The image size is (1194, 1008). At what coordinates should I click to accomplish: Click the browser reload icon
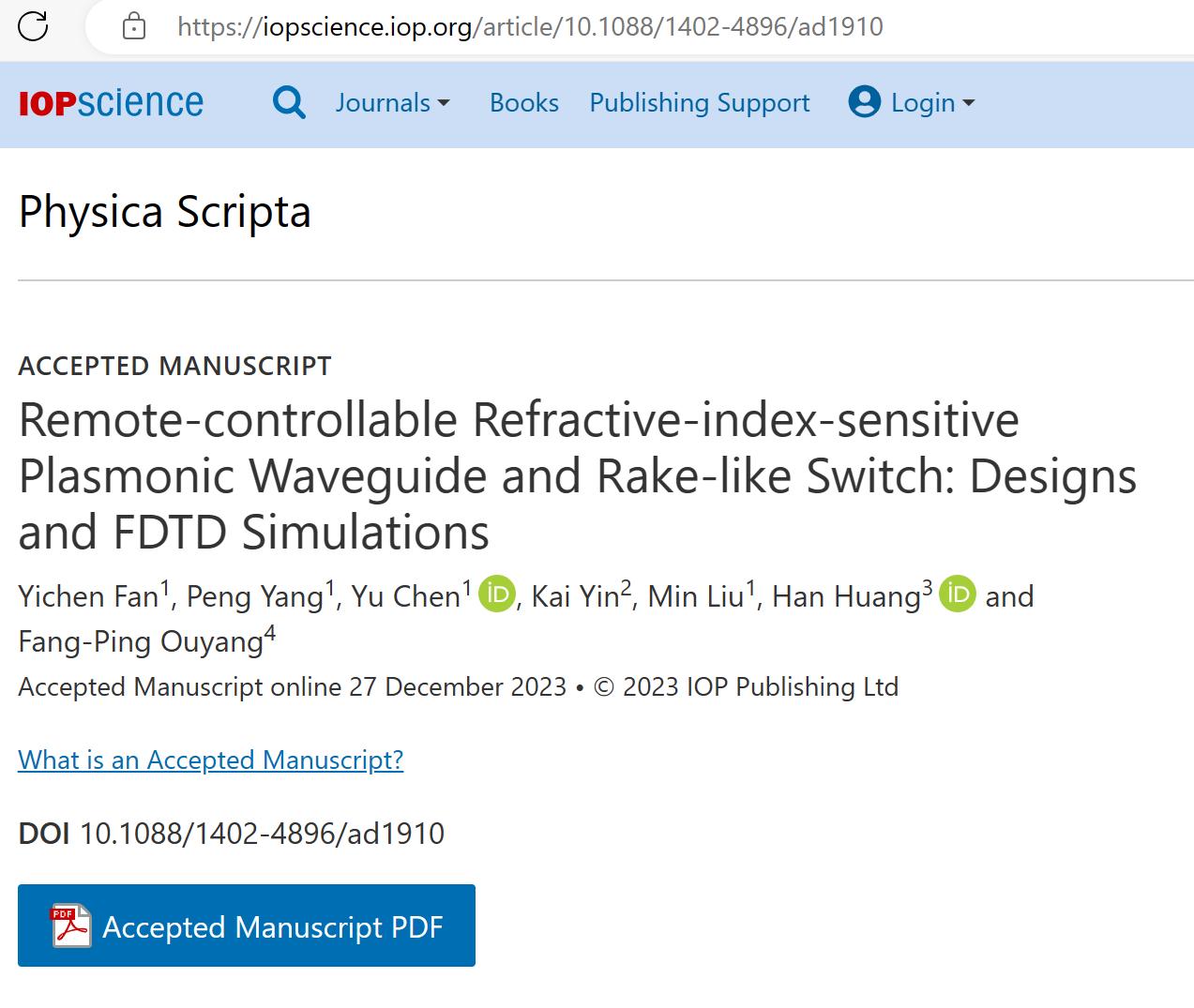coord(33,26)
